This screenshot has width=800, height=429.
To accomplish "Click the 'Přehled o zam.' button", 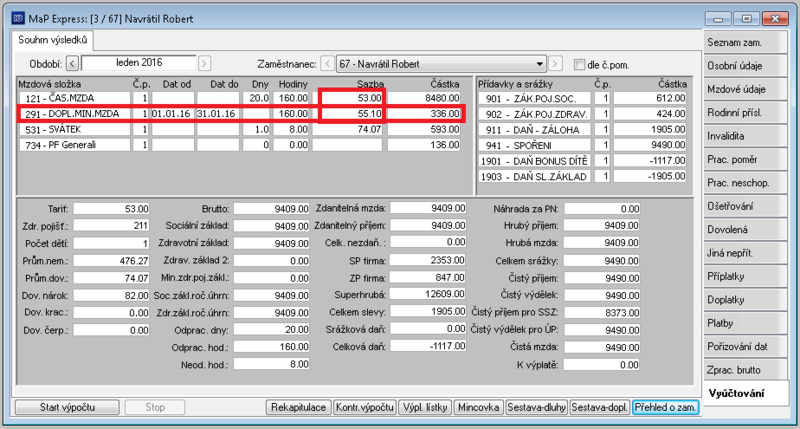I will (x=665, y=407).
